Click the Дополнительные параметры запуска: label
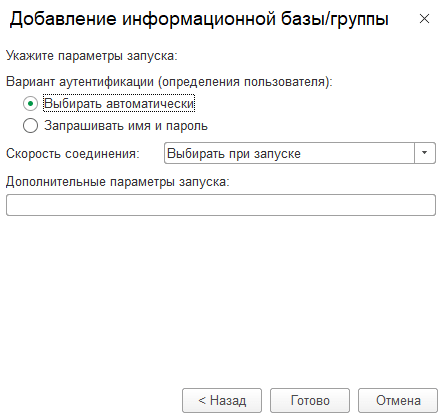 (118, 182)
